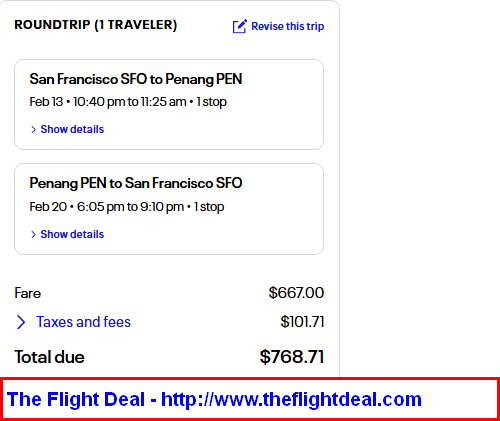Viewport: 500px width, 421px height.
Task: Expand the Taxes and fees chevron arrow
Action: pos(21,322)
